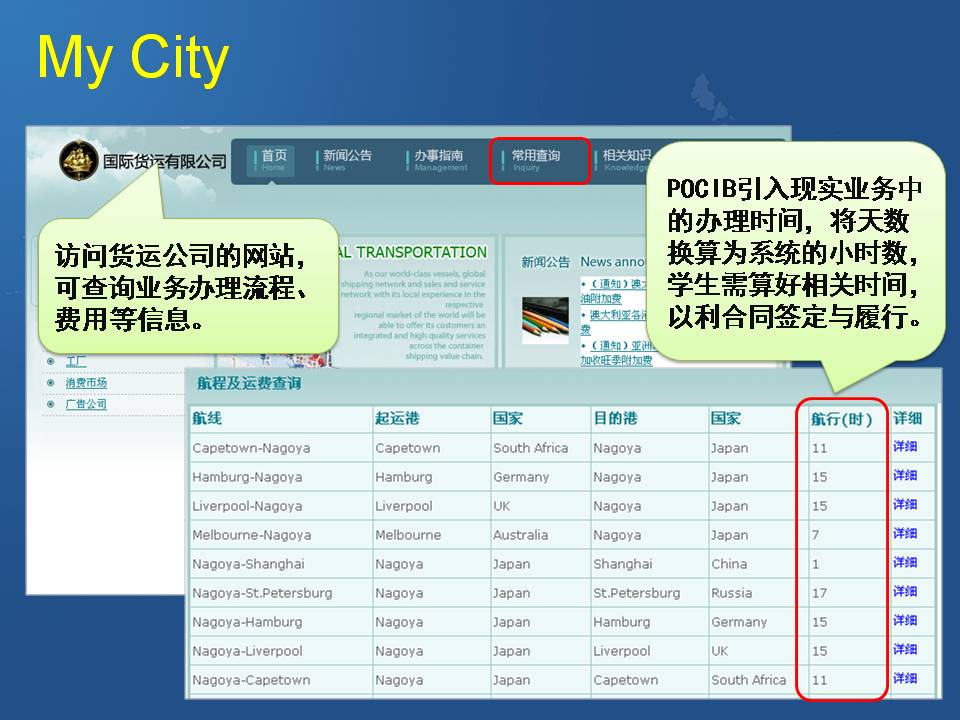Click the 航行(时) column header
Viewport: 960px width, 720px height.
coord(841,419)
